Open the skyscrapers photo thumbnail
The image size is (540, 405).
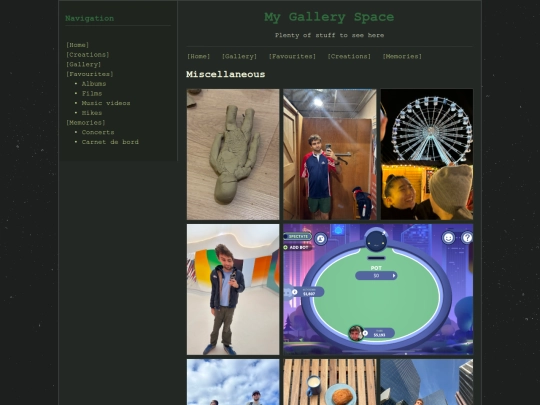pos(427,382)
